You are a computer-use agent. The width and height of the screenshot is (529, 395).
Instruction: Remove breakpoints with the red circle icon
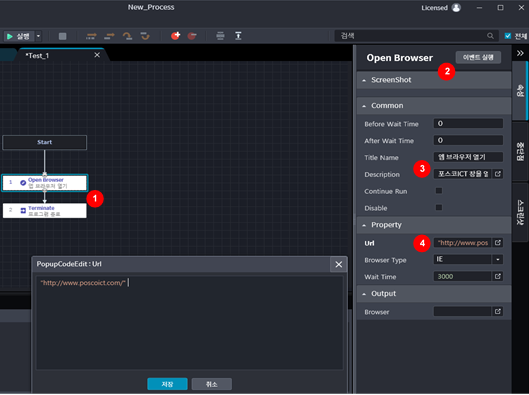click(192, 36)
